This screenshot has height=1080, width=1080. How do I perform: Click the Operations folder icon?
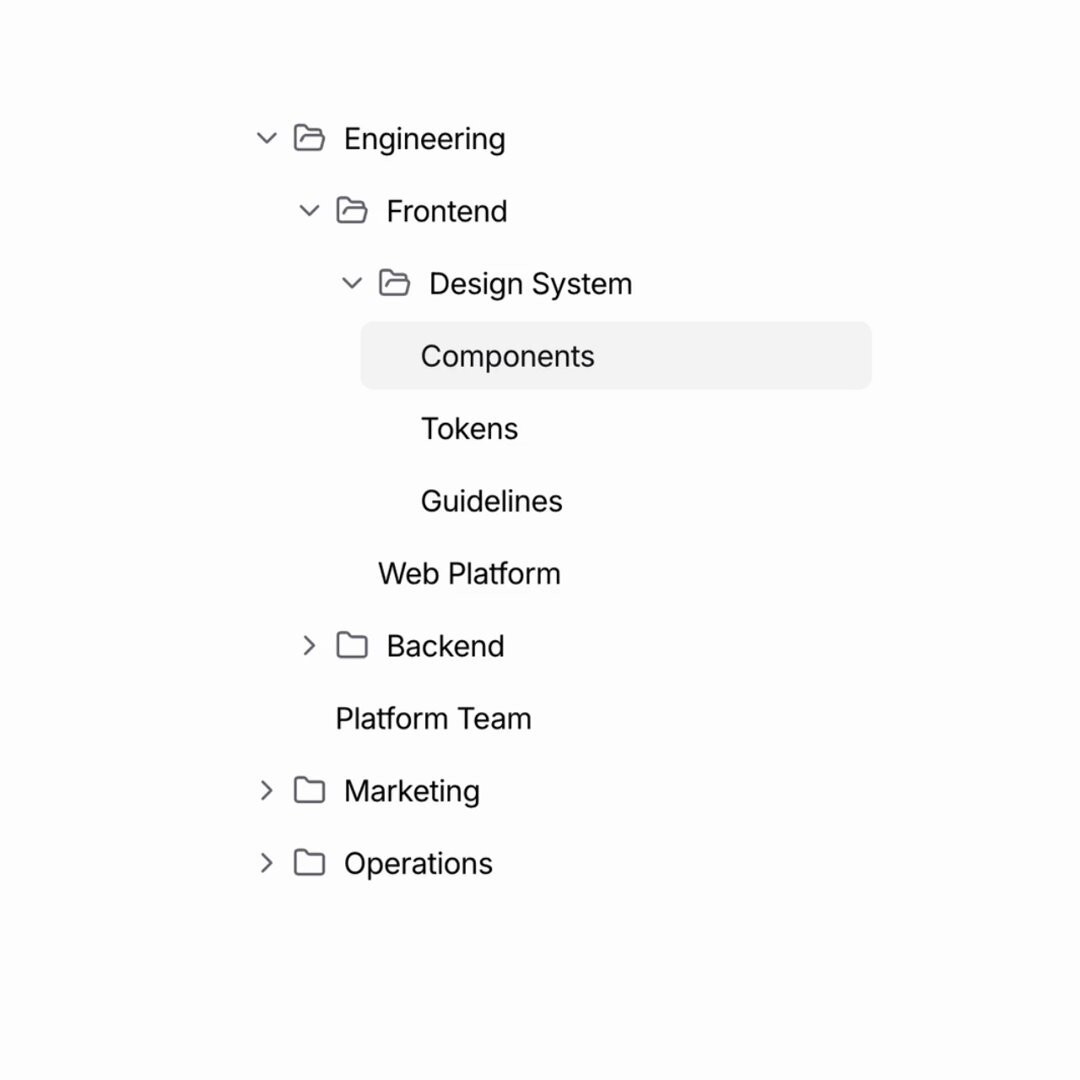(309, 862)
